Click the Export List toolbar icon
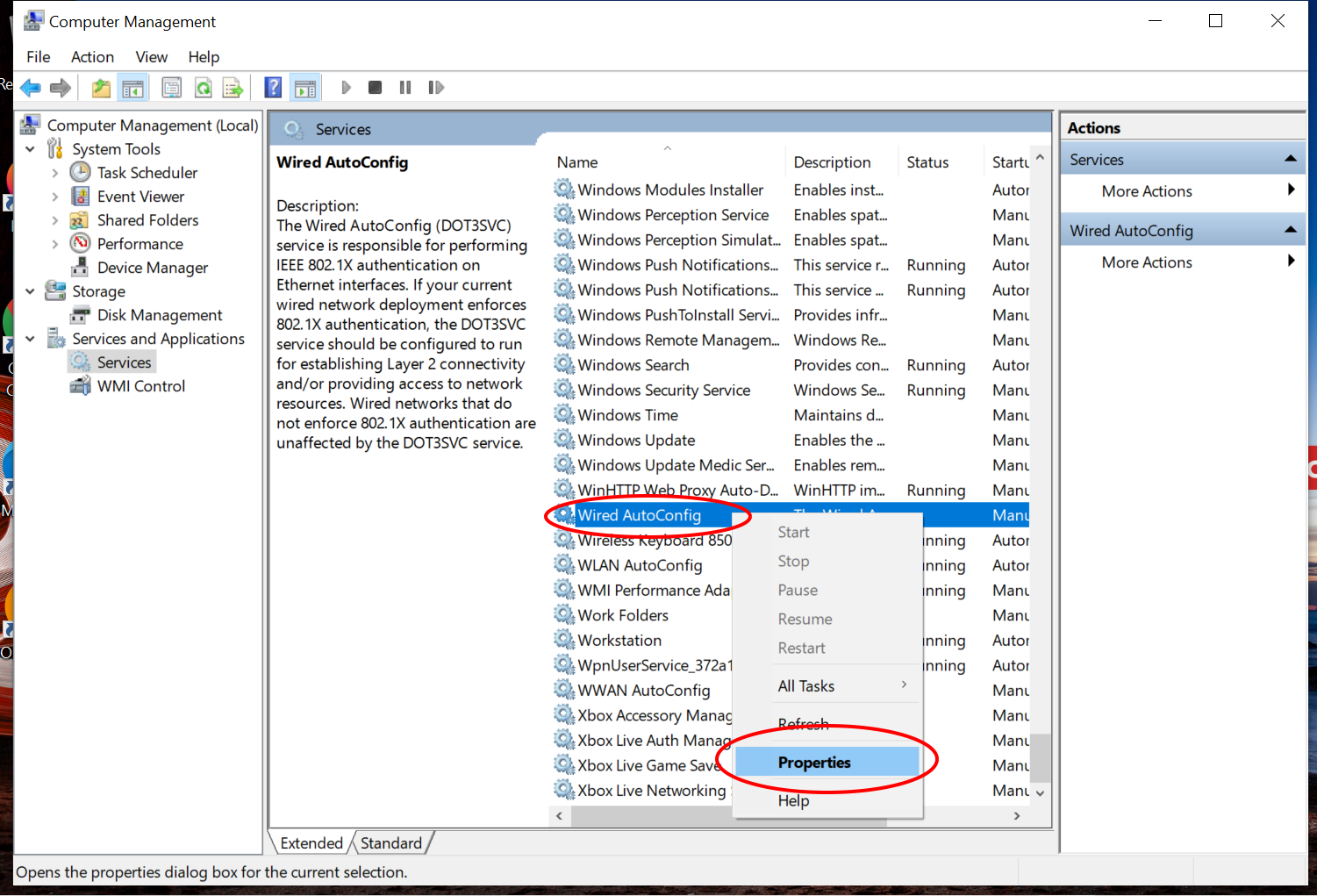 [x=233, y=88]
